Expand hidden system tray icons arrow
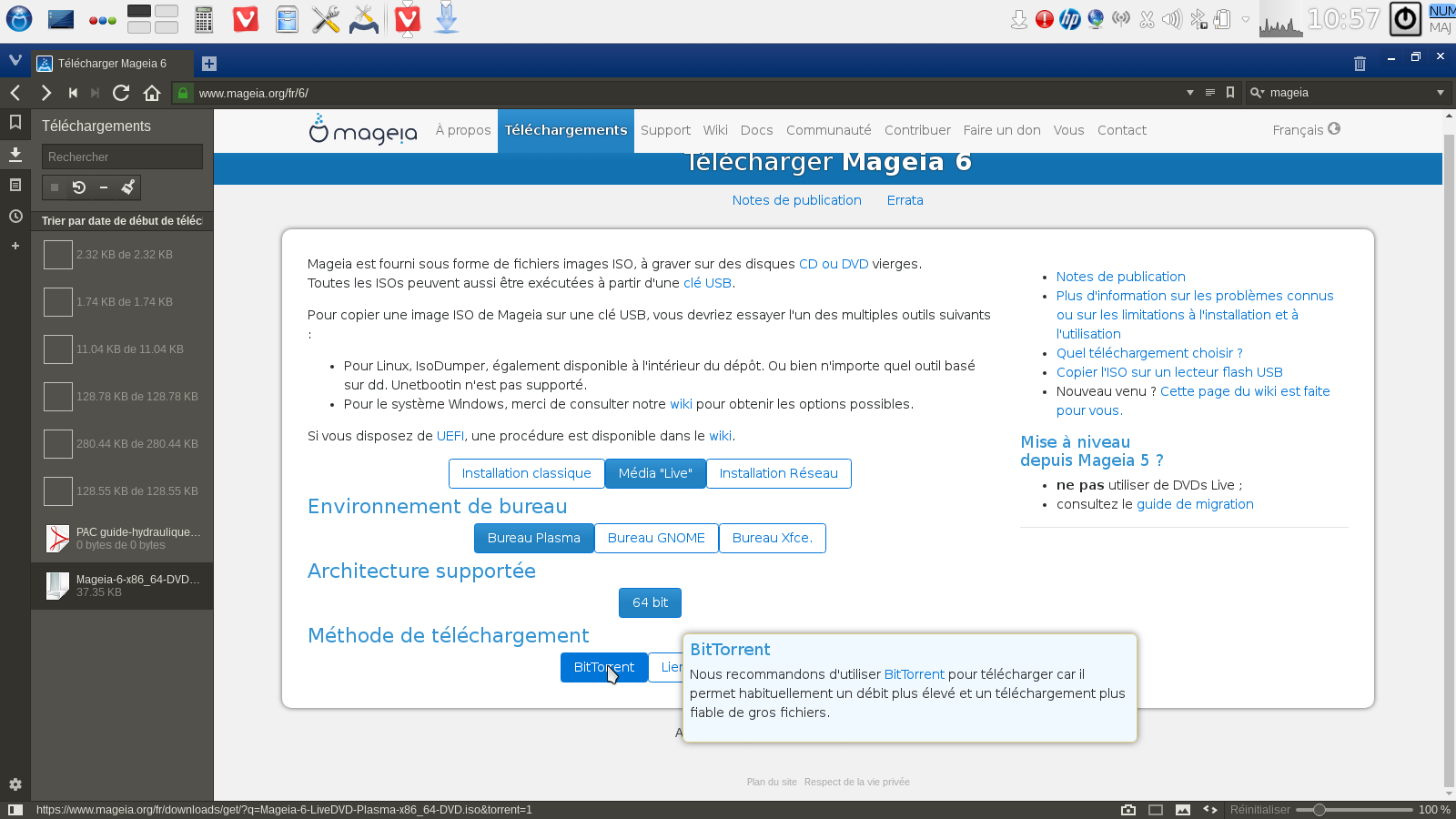The image size is (1456, 819). (1246, 19)
